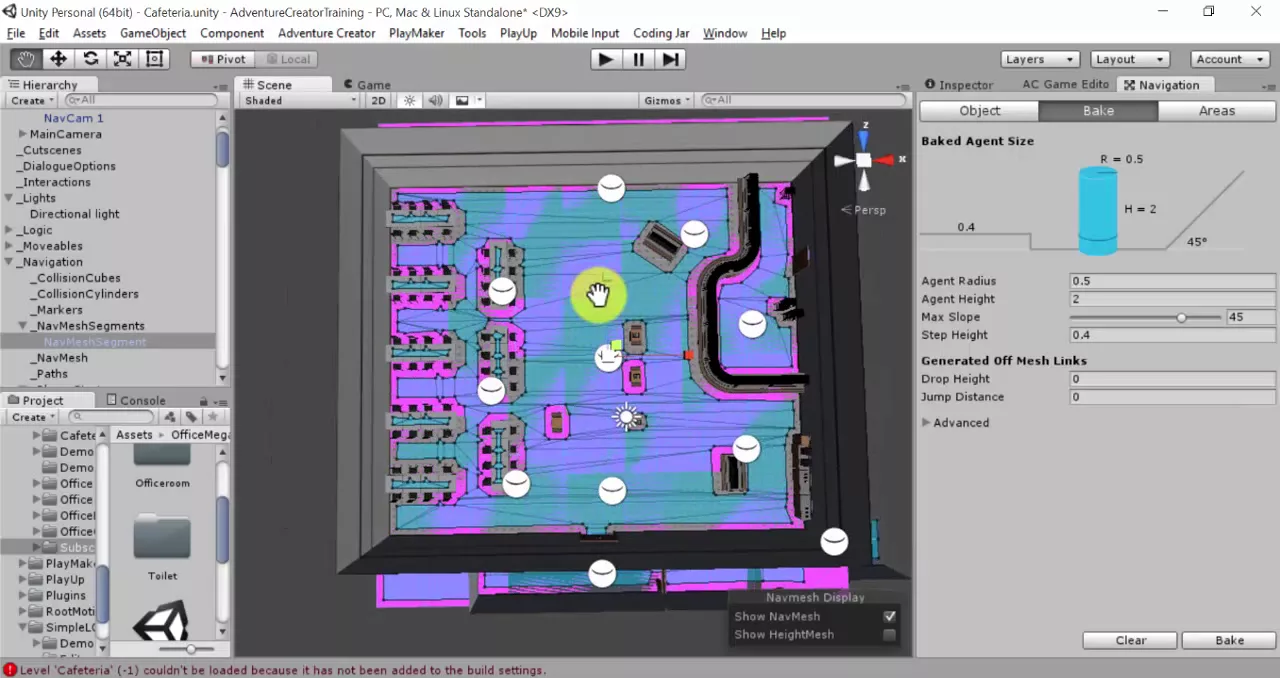Open the Shaded draw mode dropdown
The width and height of the screenshot is (1280, 678).
300,100
